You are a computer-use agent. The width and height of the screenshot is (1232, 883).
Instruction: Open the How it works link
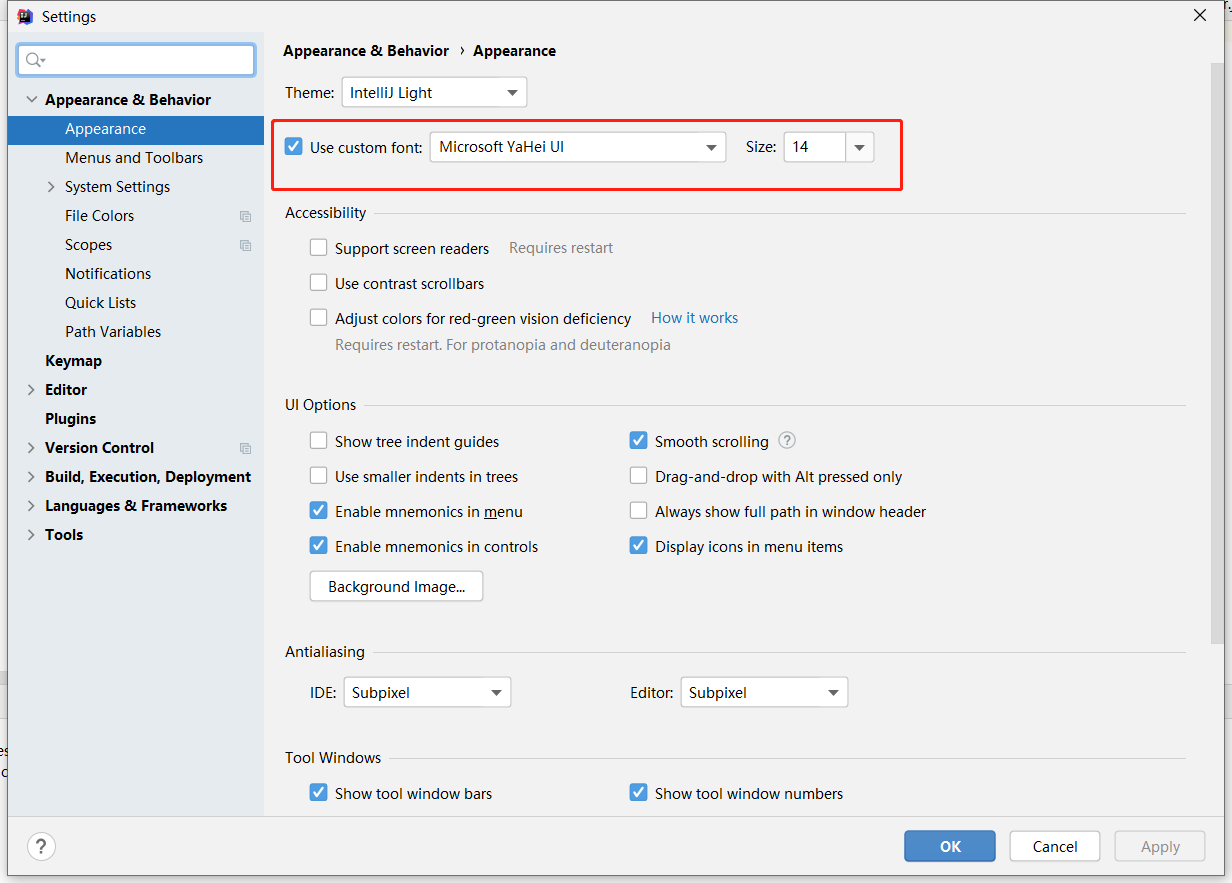pyautogui.click(x=695, y=318)
